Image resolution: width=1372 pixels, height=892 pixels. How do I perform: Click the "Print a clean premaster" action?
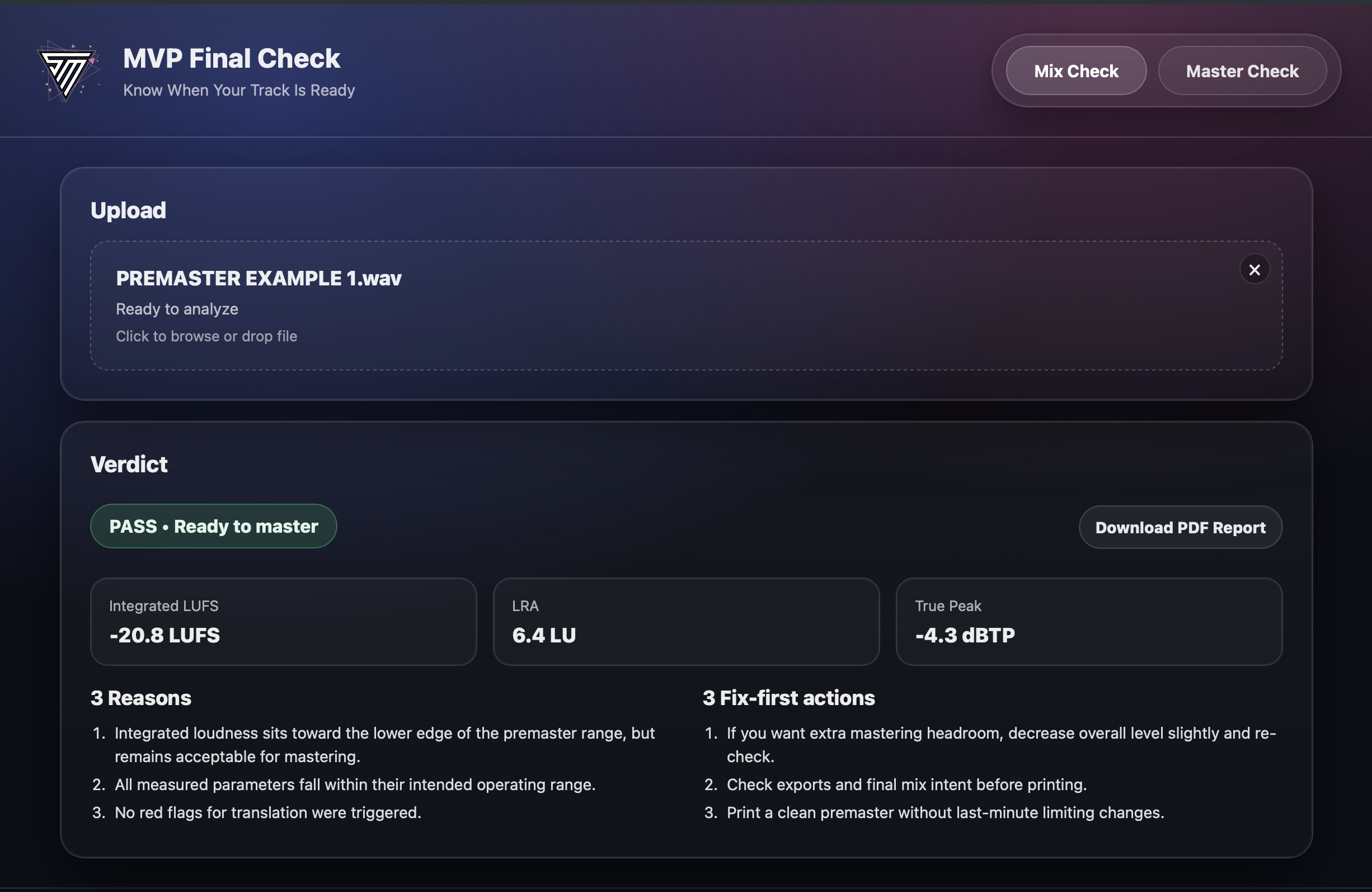coord(945,813)
